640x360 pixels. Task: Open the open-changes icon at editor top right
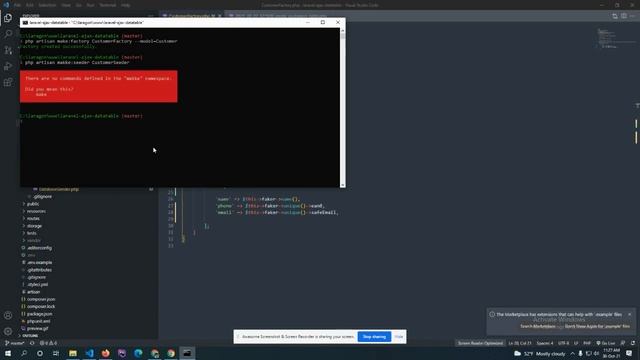click(615, 16)
